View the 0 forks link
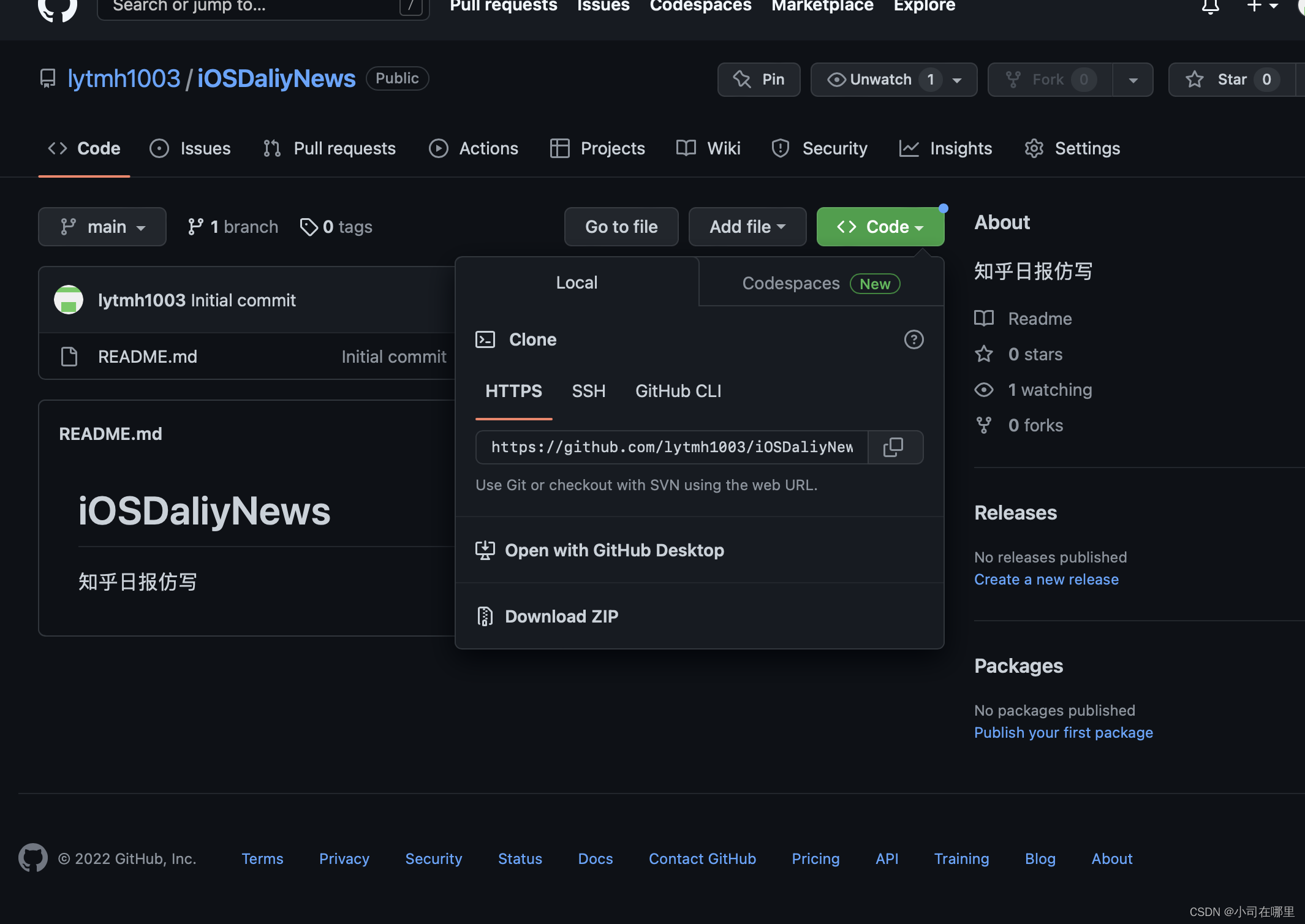 point(1019,425)
